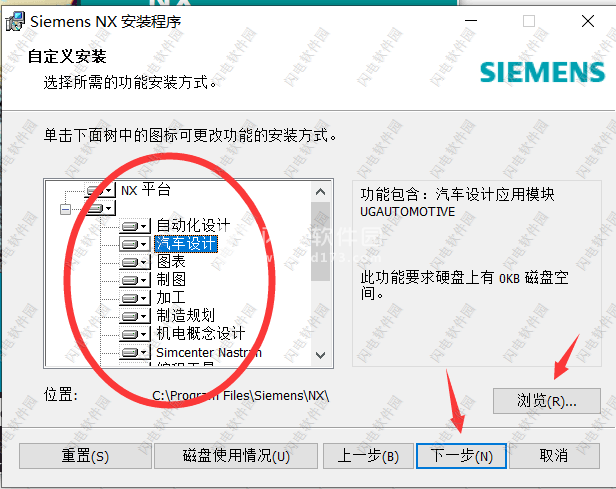Open install-mode dropdown for 自动化设计
This screenshot has height=489, width=616.
(x=135, y=226)
